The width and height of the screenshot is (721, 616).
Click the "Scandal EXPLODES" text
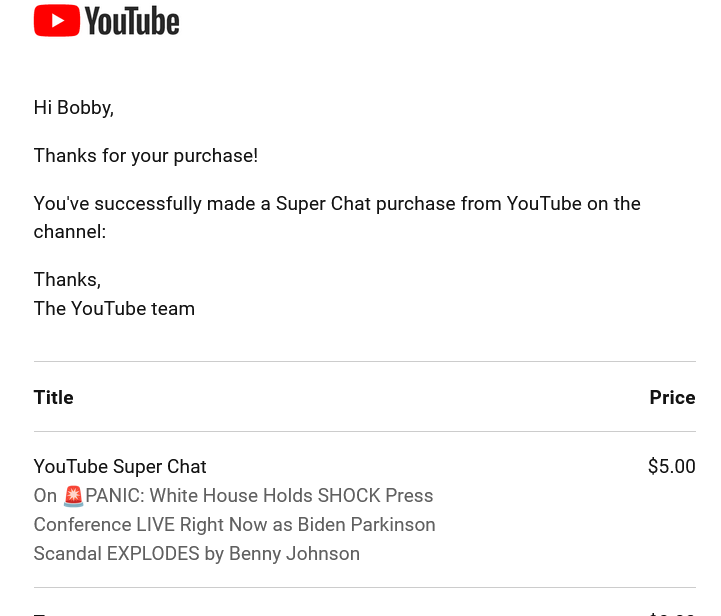point(115,553)
